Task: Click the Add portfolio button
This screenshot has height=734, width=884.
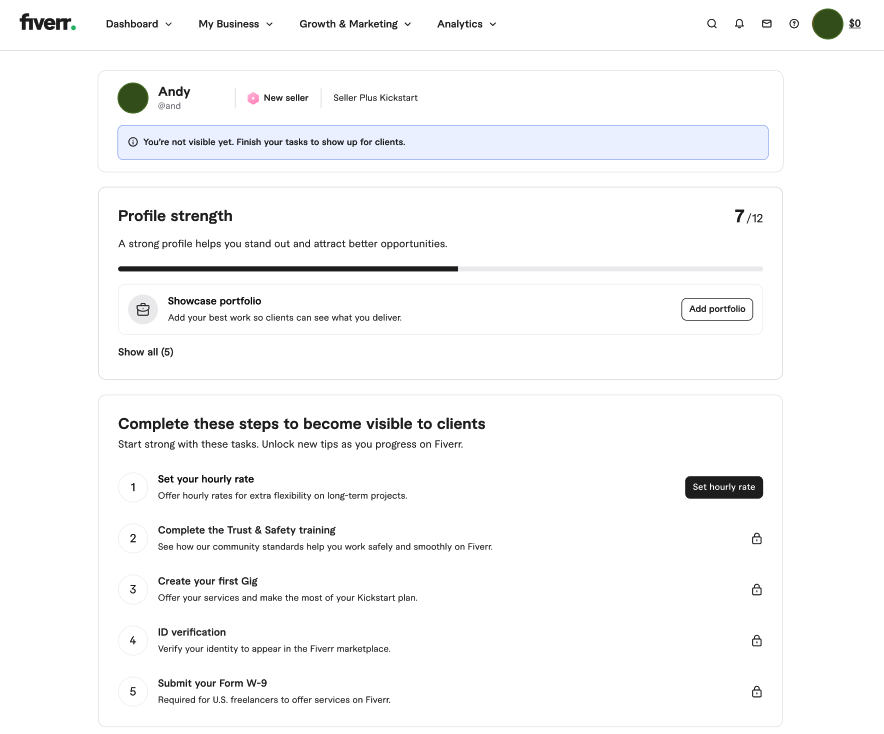Action: (717, 309)
